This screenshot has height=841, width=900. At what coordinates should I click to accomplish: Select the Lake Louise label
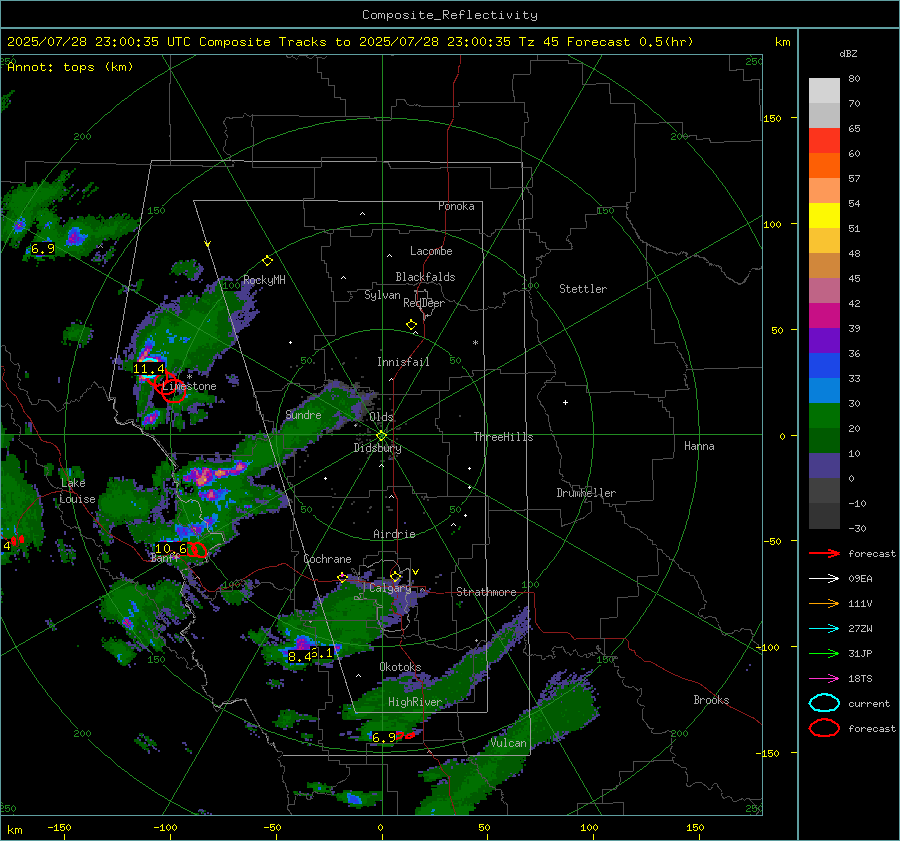(x=77, y=491)
